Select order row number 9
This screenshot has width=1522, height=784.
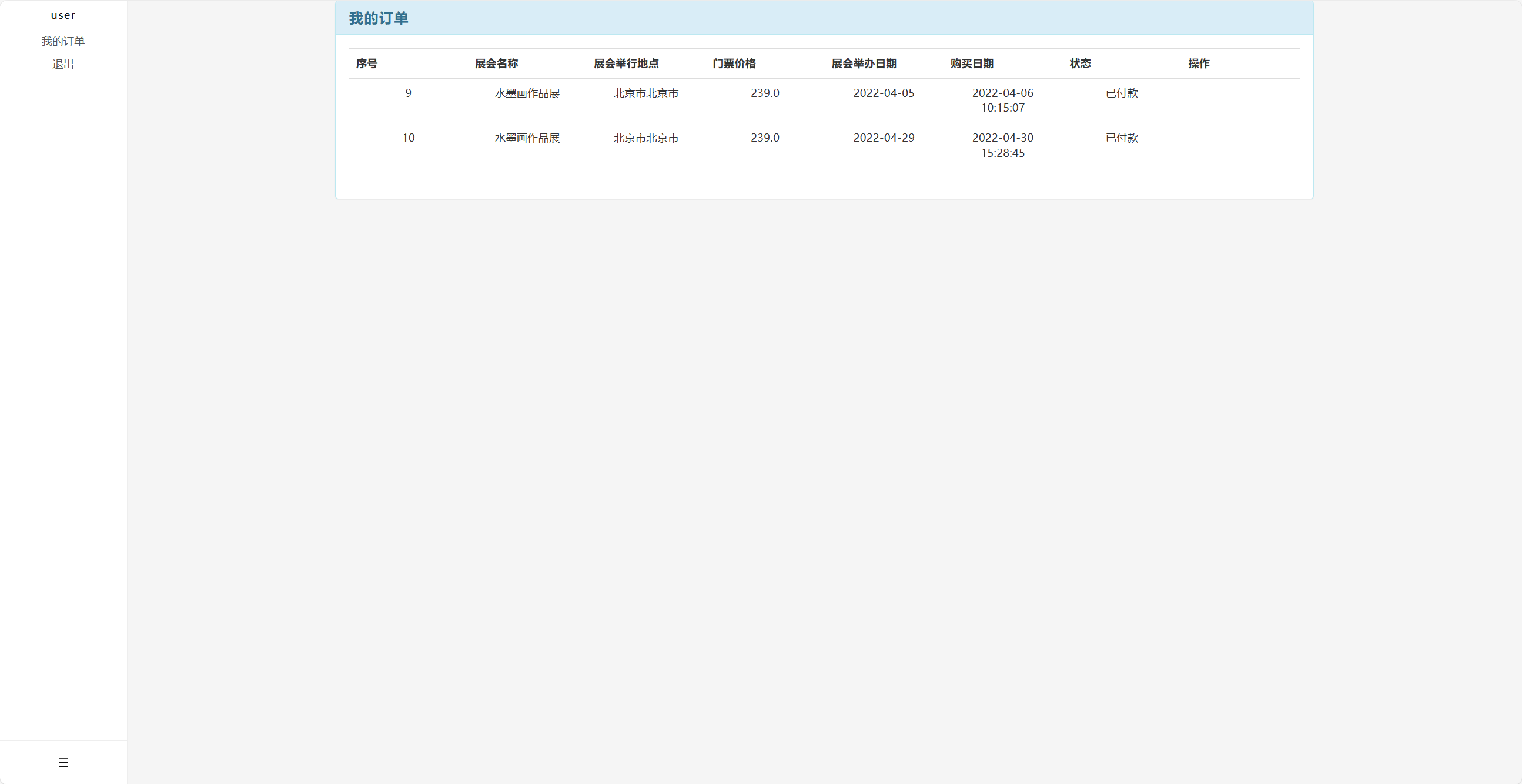click(x=409, y=93)
